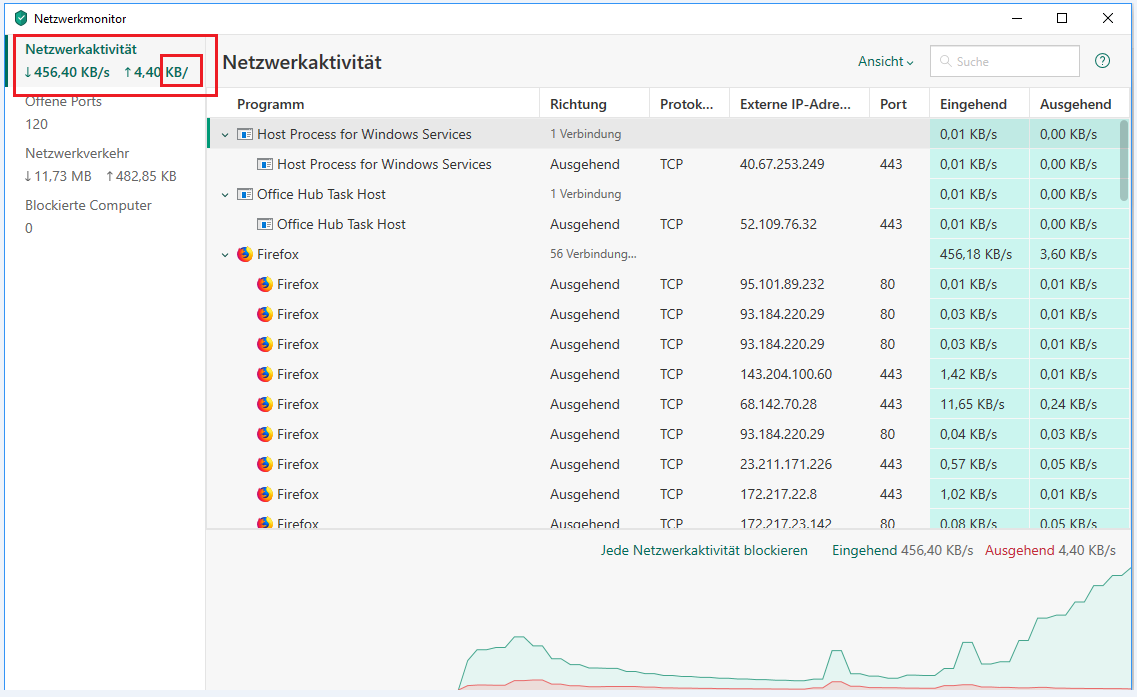This screenshot has width=1137, height=697.
Task: Click the Kaspersky shield icon in title bar
Action: pyautogui.click(x=21, y=18)
